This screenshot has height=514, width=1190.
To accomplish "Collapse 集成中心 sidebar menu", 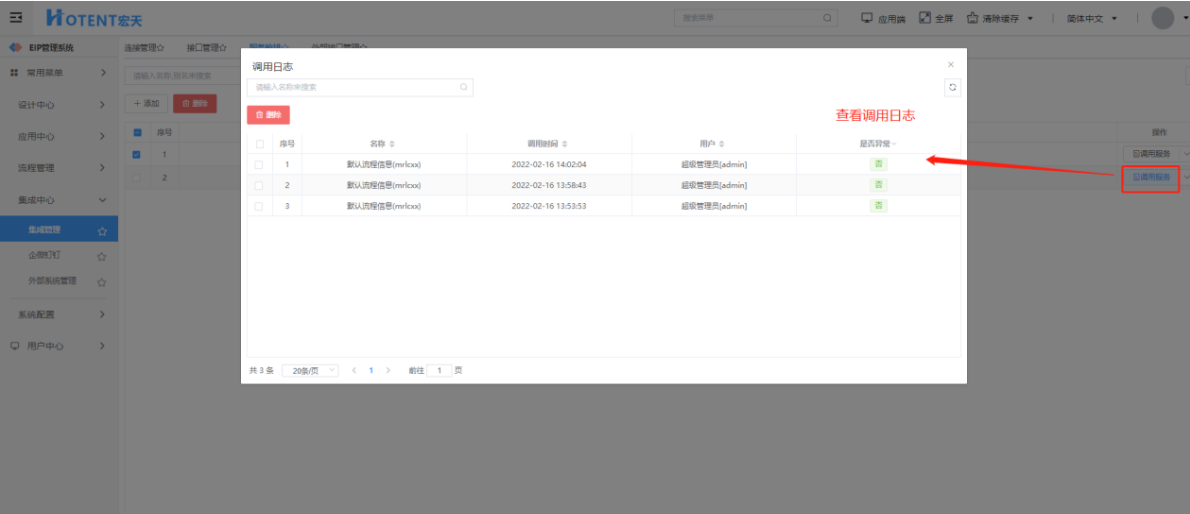I will (102, 200).
